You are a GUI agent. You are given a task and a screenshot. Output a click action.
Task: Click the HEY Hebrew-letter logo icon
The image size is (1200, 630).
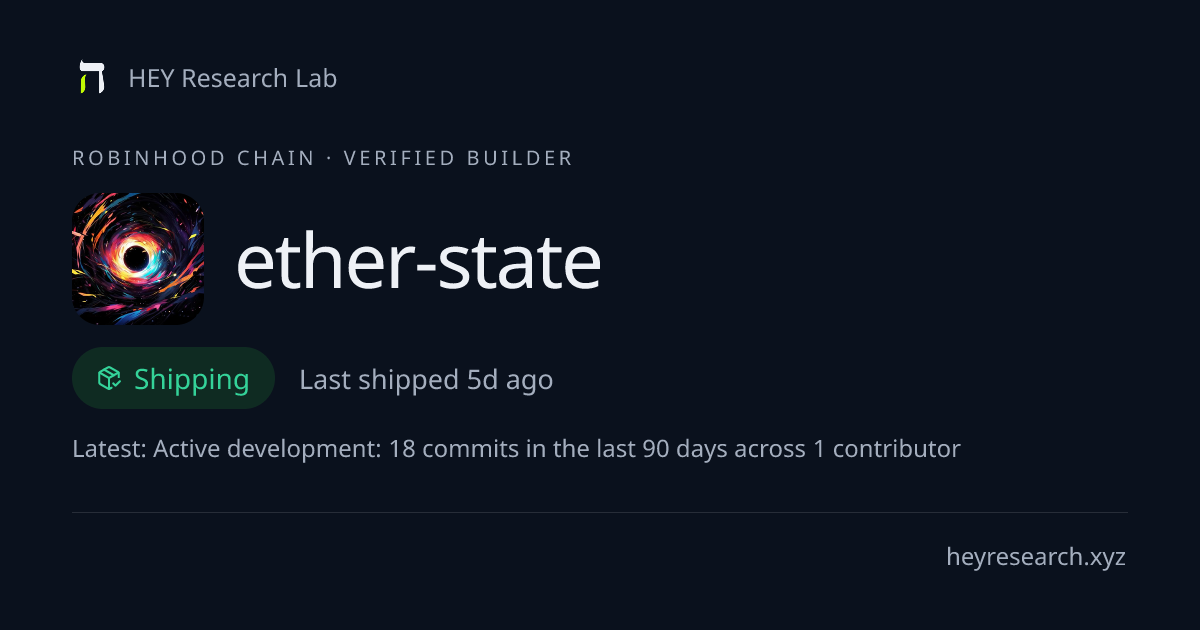point(92,78)
